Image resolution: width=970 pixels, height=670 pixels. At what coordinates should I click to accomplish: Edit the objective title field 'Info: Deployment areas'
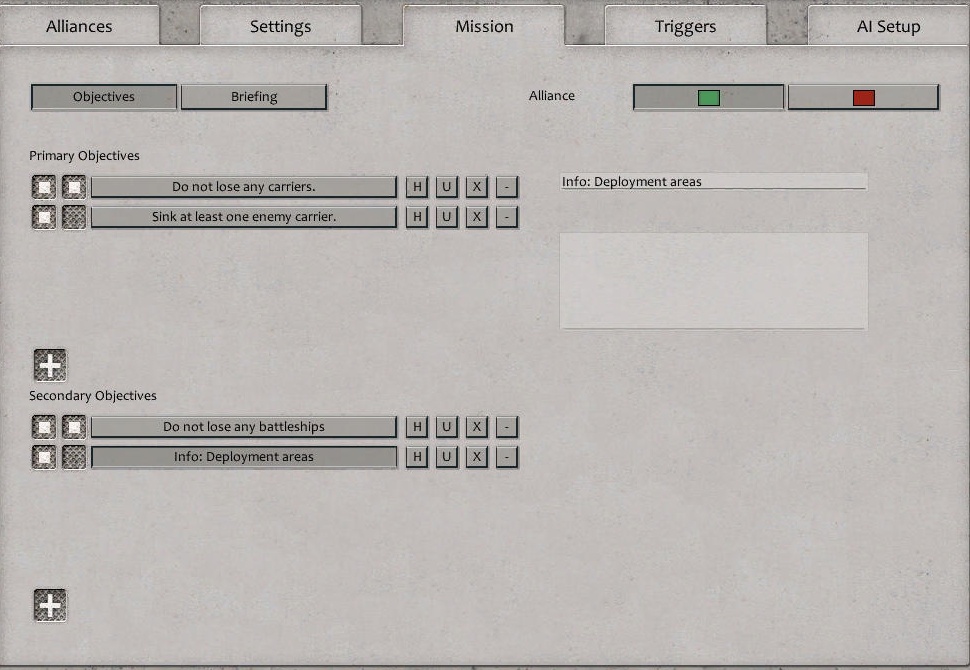(713, 181)
